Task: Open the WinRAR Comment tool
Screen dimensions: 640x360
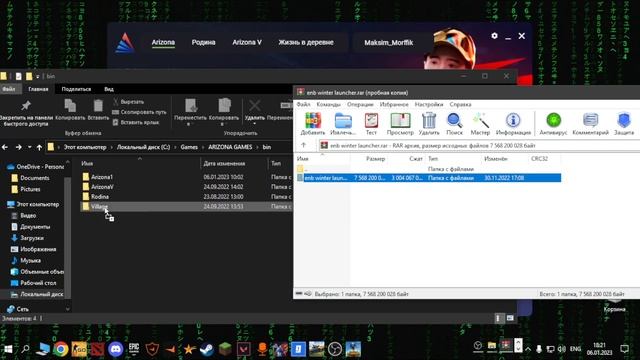Action: (x=590, y=120)
